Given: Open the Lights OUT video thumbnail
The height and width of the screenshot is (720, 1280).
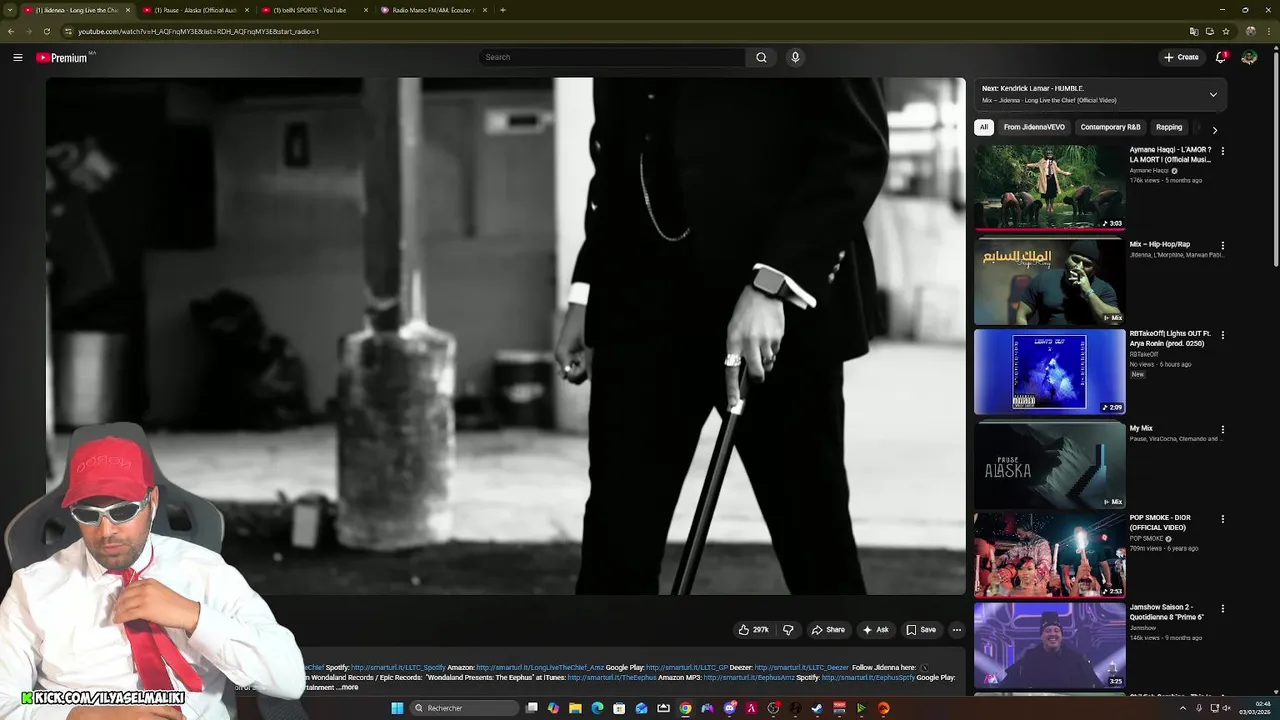Looking at the screenshot, I should [1049, 371].
